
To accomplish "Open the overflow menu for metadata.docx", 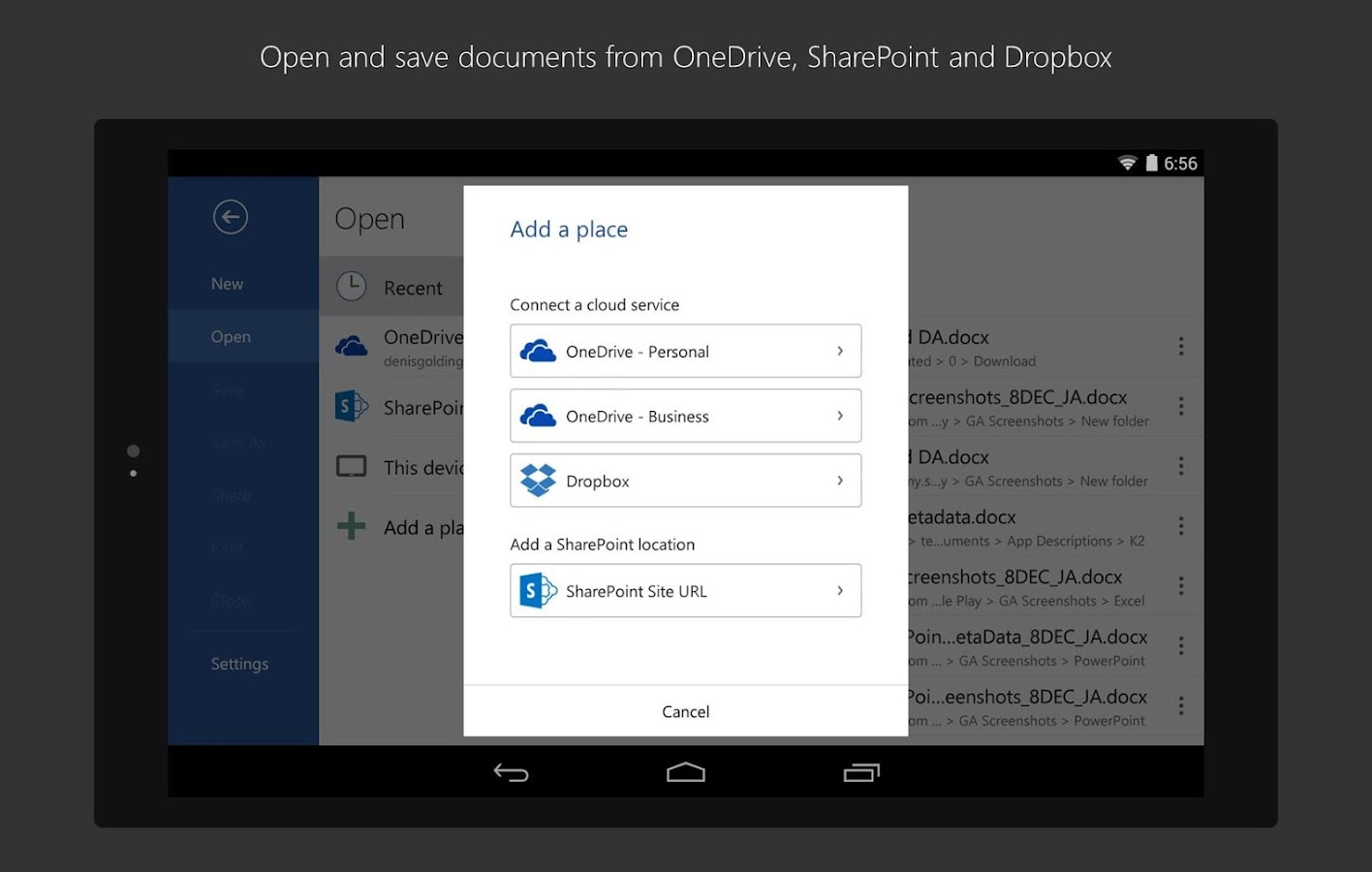I will [x=1181, y=525].
